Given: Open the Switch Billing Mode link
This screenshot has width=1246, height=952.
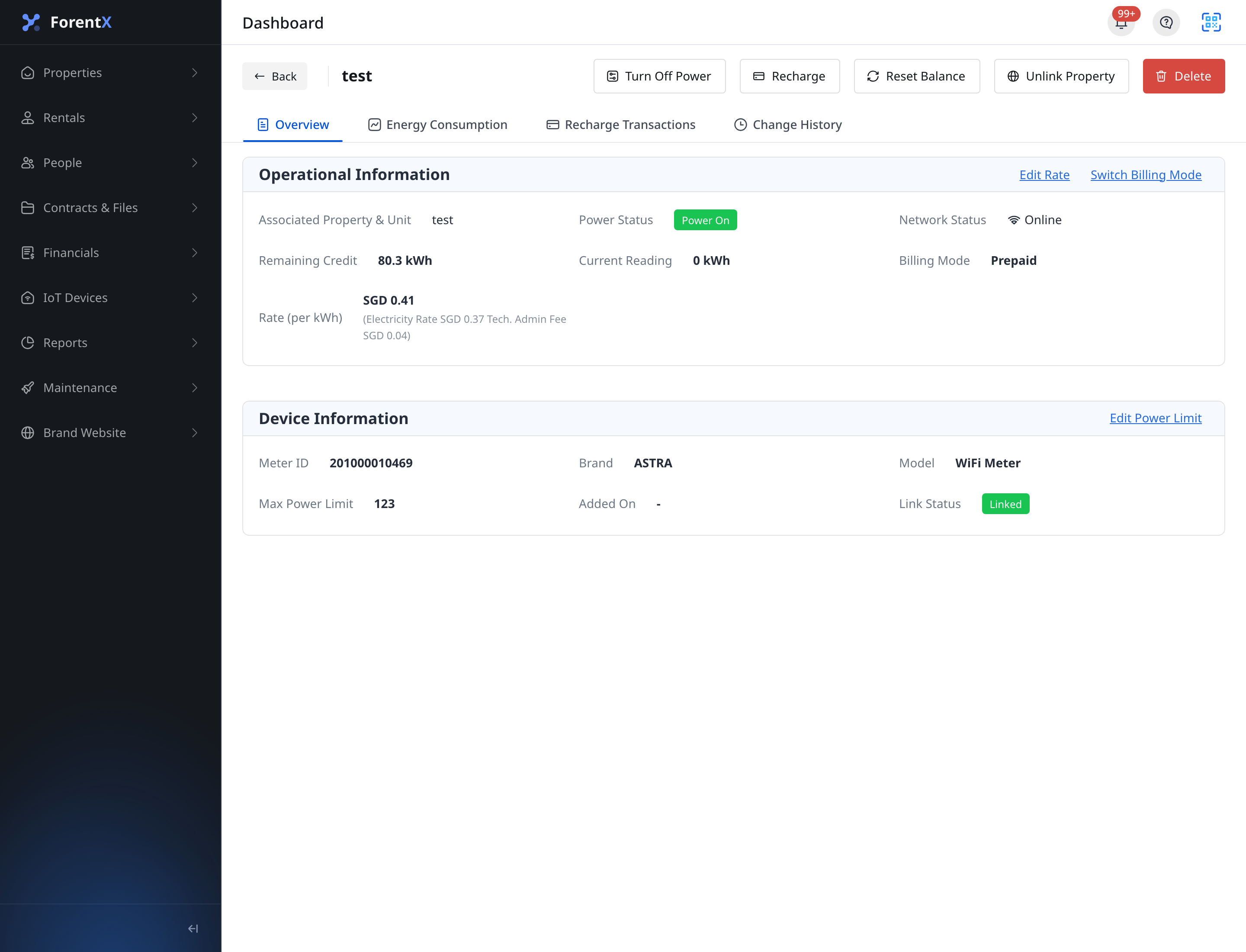Looking at the screenshot, I should (x=1145, y=174).
